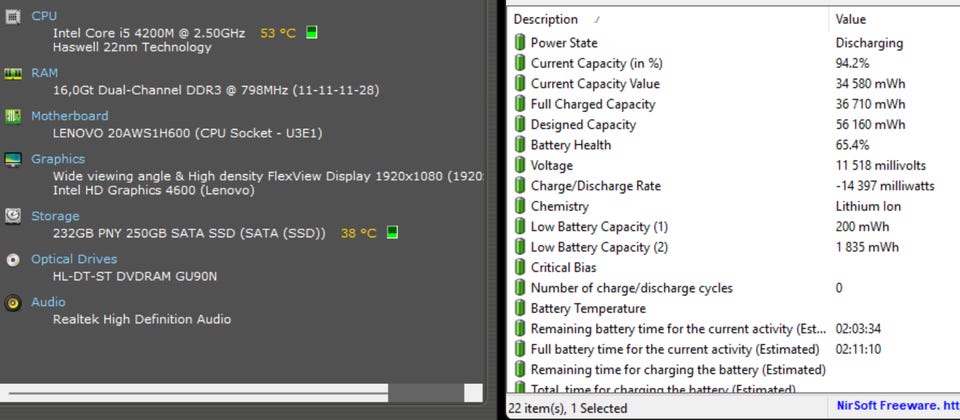Click the Graphics monitor icon
The height and width of the screenshot is (420, 960).
point(12,160)
